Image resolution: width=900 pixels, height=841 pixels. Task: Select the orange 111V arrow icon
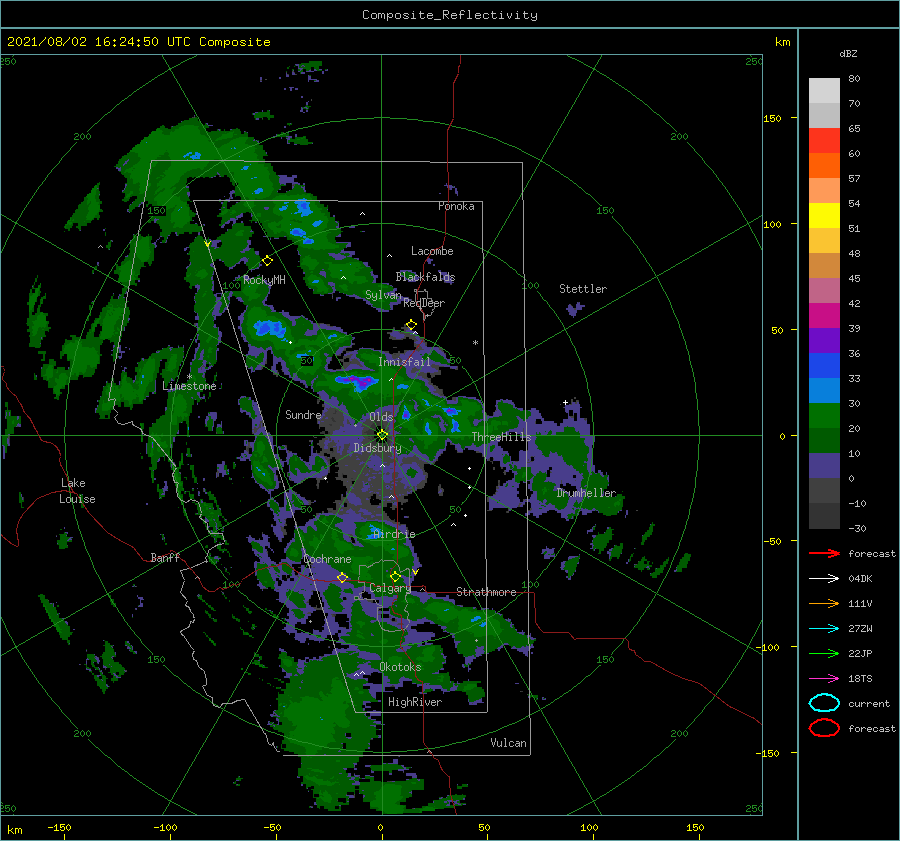click(824, 603)
